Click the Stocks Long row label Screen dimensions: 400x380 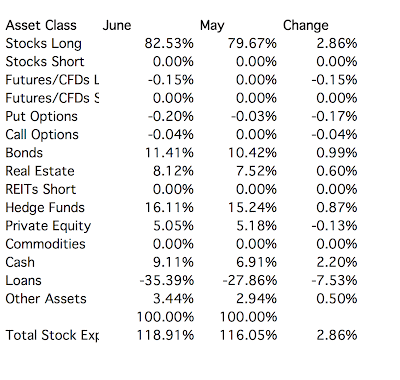pyautogui.click(x=43, y=44)
